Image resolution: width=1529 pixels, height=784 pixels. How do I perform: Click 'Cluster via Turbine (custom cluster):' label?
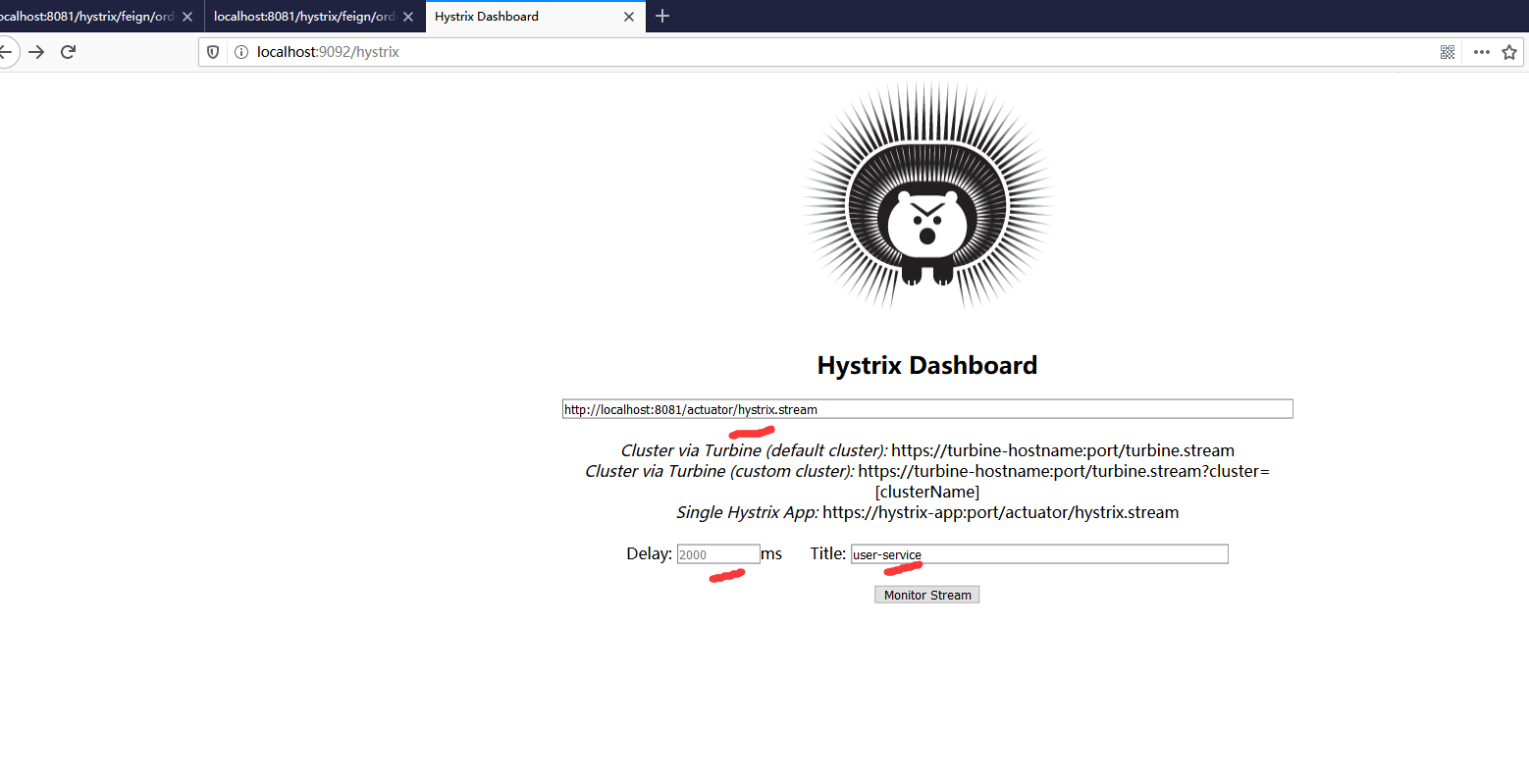(x=719, y=471)
